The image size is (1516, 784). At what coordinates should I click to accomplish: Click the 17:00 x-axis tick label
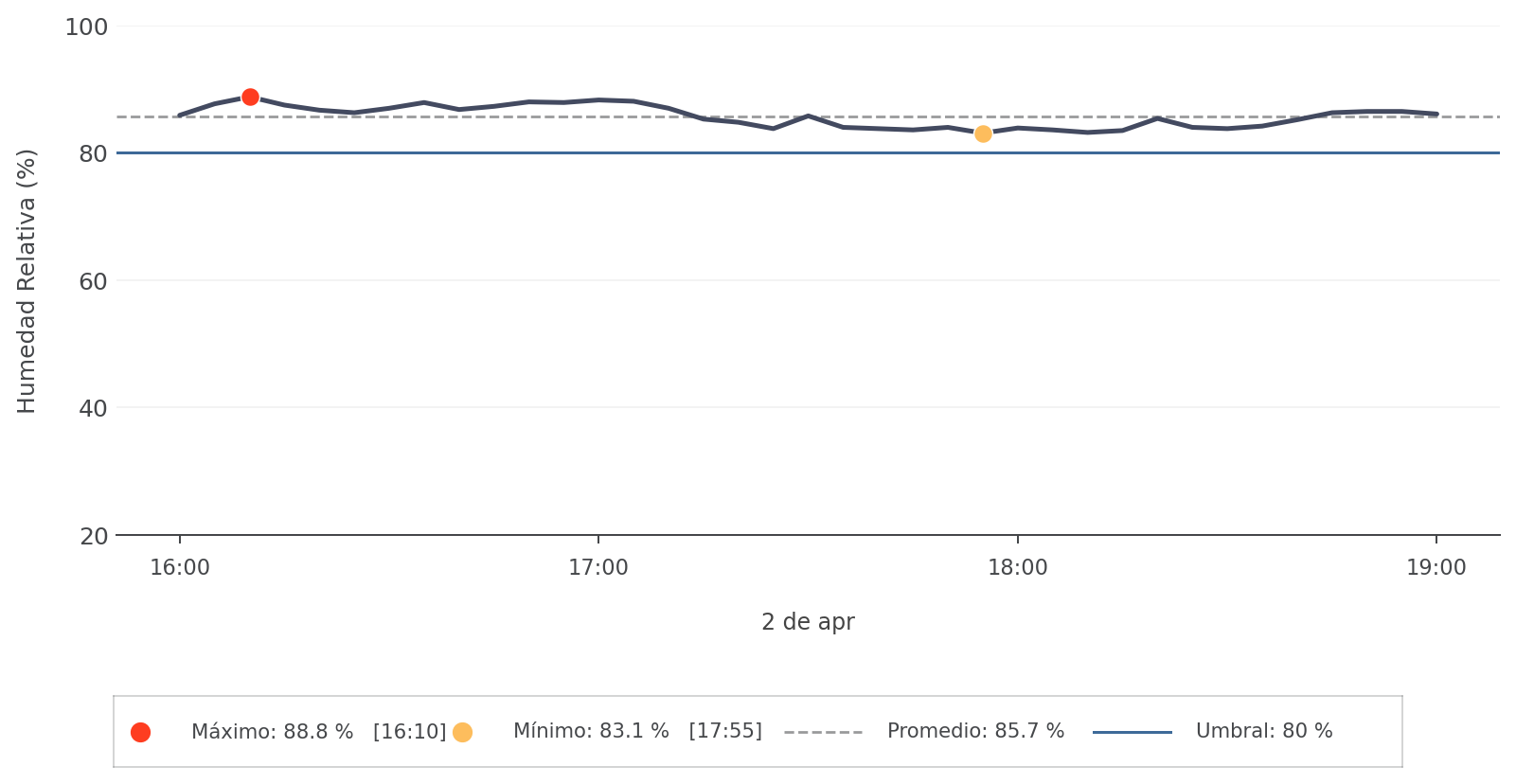(x=598, y=568)
